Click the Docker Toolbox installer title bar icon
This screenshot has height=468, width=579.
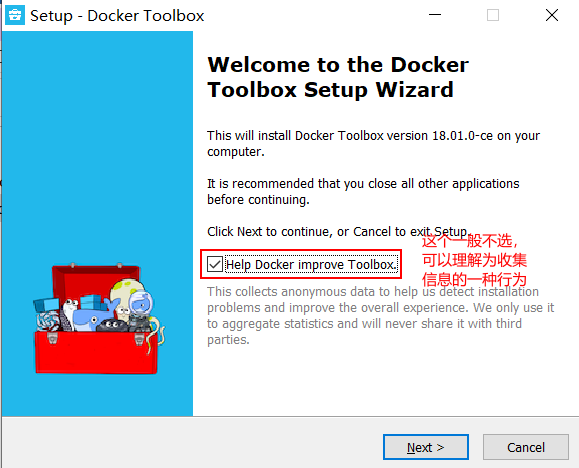click(15, 16)
